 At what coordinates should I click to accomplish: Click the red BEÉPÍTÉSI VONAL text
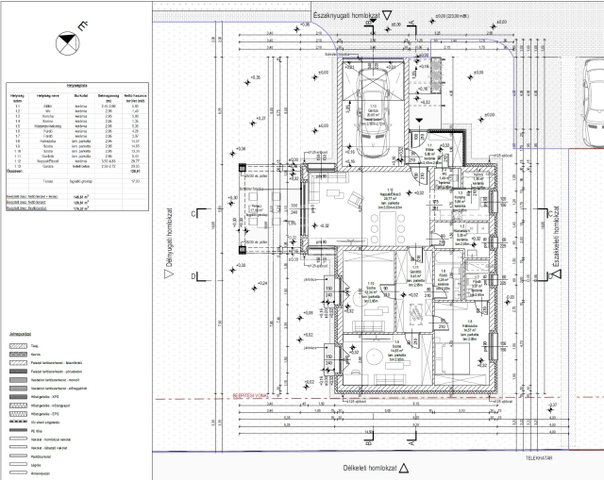click(250, 396)
